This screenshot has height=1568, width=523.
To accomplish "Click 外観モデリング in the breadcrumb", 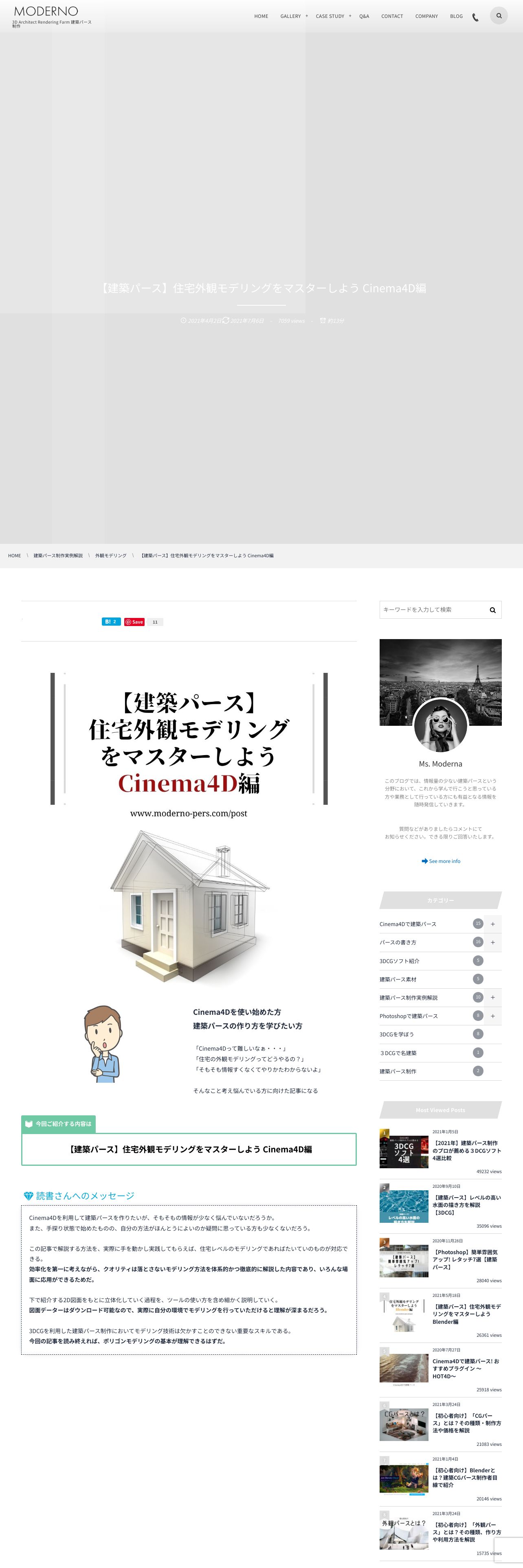I will (111, 556).
